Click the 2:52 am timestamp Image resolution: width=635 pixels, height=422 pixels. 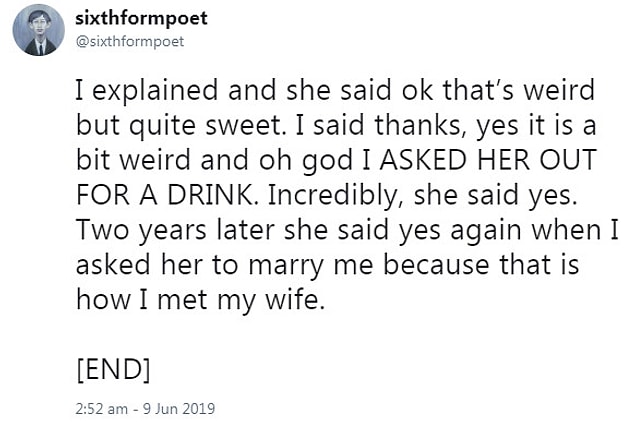click(x=102, y=408)
